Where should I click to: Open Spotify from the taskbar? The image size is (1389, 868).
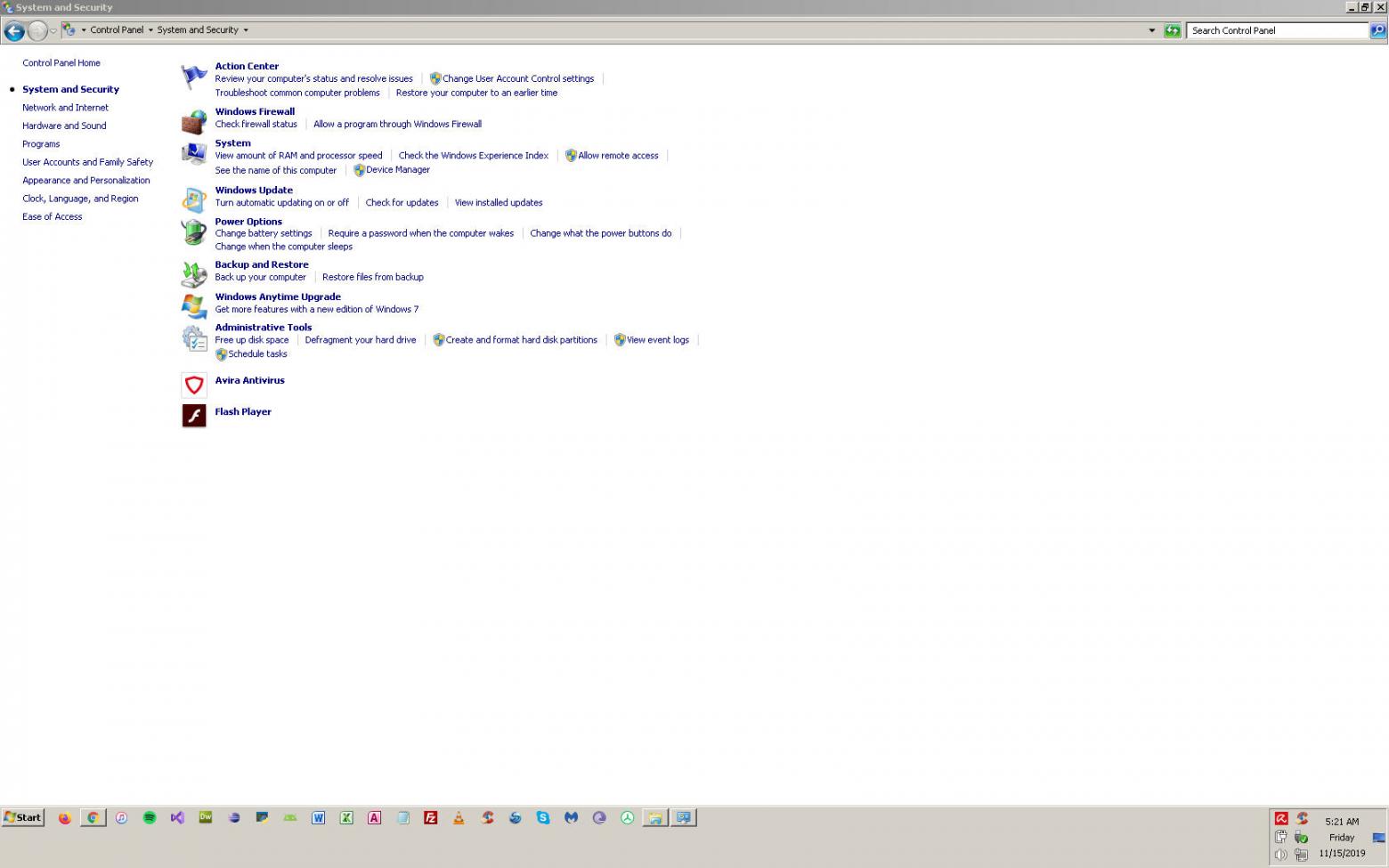pyautogui.click(x=150, y=817)
